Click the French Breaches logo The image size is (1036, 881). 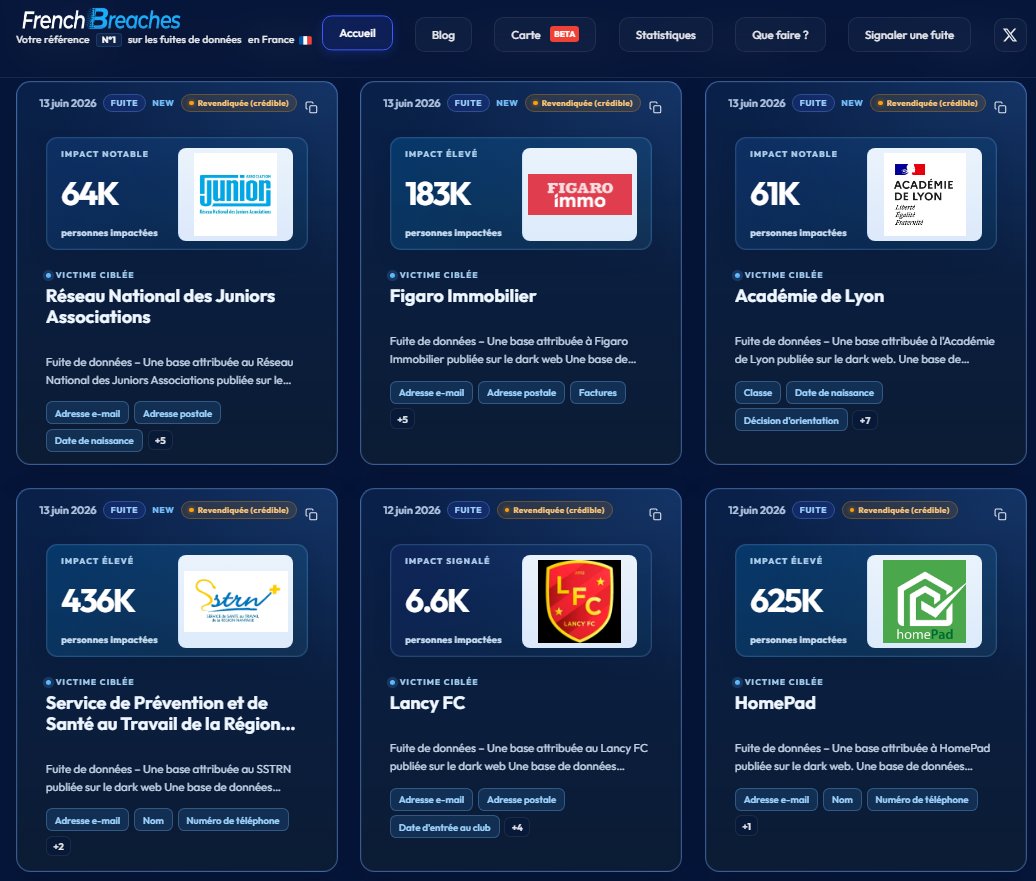[100, 20]
